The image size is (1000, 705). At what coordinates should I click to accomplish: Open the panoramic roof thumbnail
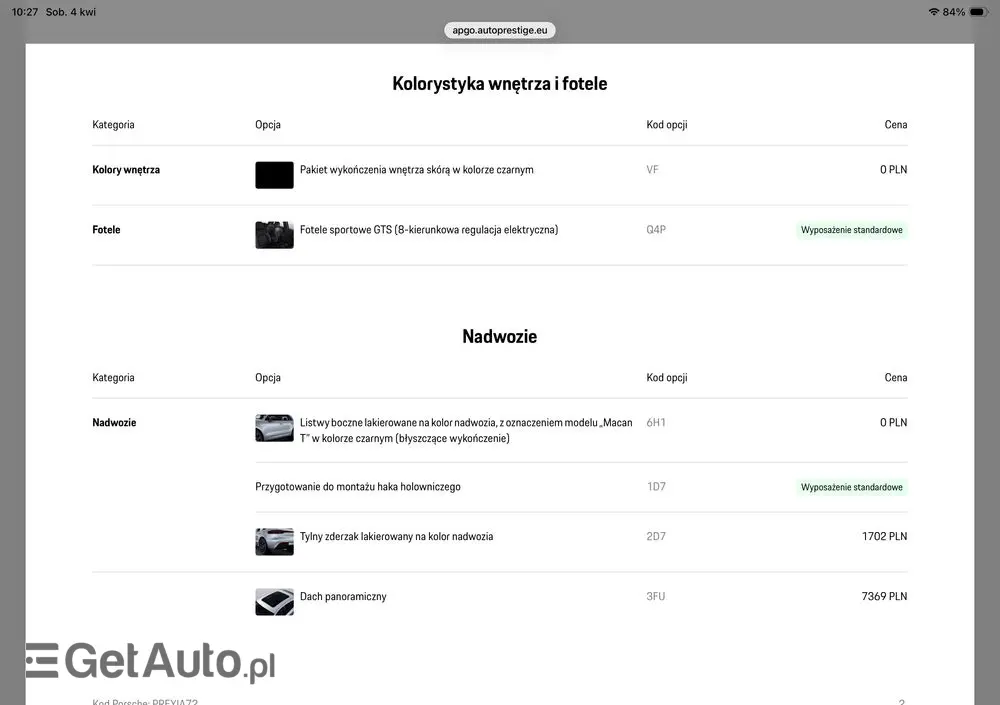(274, 601)
